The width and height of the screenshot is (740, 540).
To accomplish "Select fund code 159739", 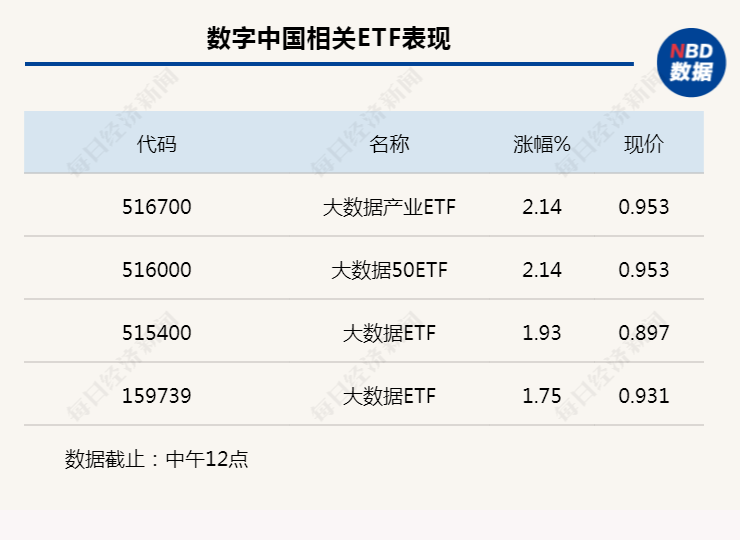I will pos(157,396).
